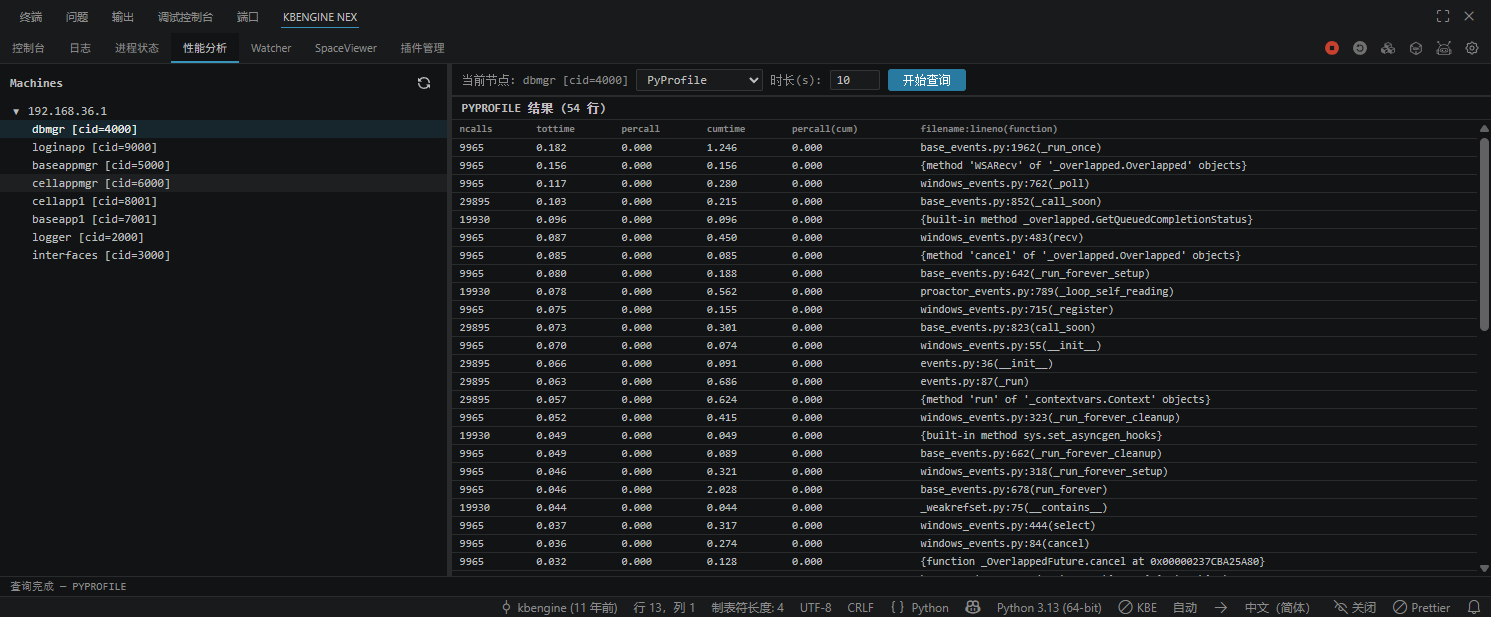This screenshot has height=617, width=1491.
Task: Select the KBENGINE NEX panel tab
Action: (320, 17)
